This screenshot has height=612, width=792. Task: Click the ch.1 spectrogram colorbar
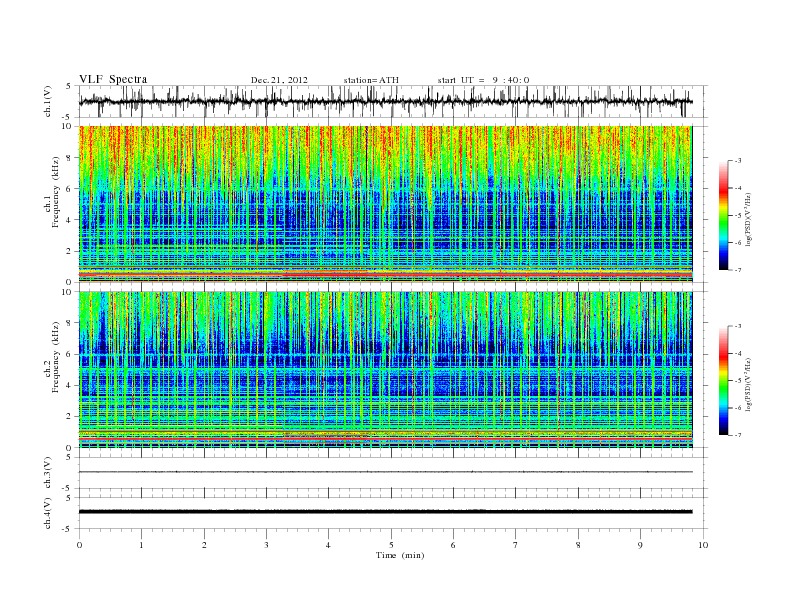coord(723,216)
